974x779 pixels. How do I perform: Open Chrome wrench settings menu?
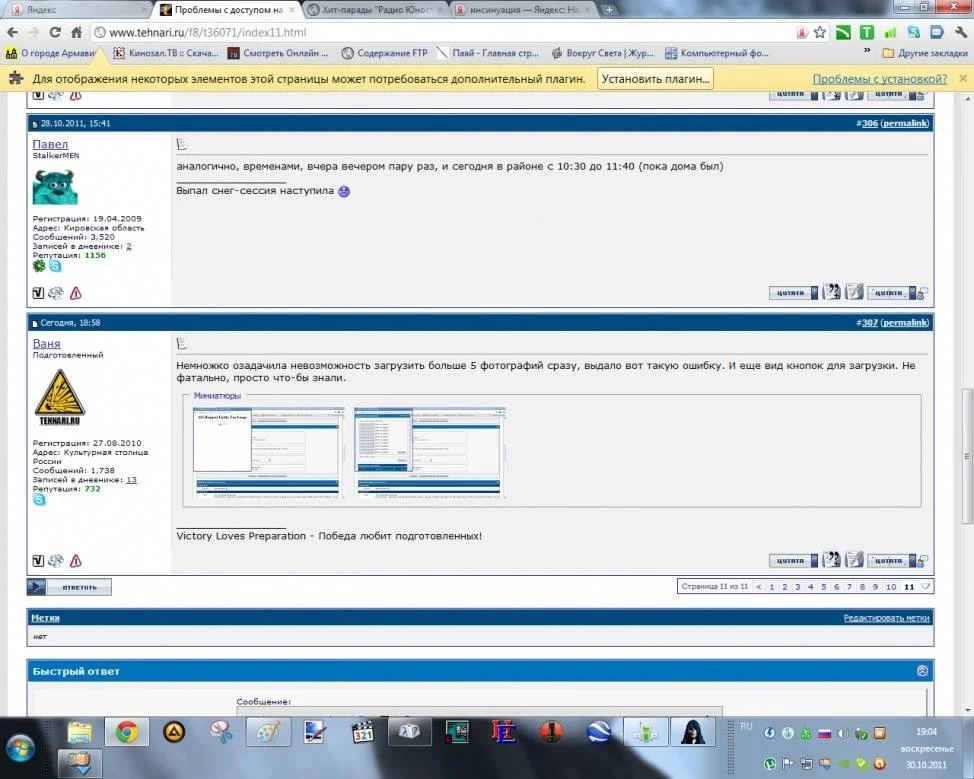[x=960, y=32]
